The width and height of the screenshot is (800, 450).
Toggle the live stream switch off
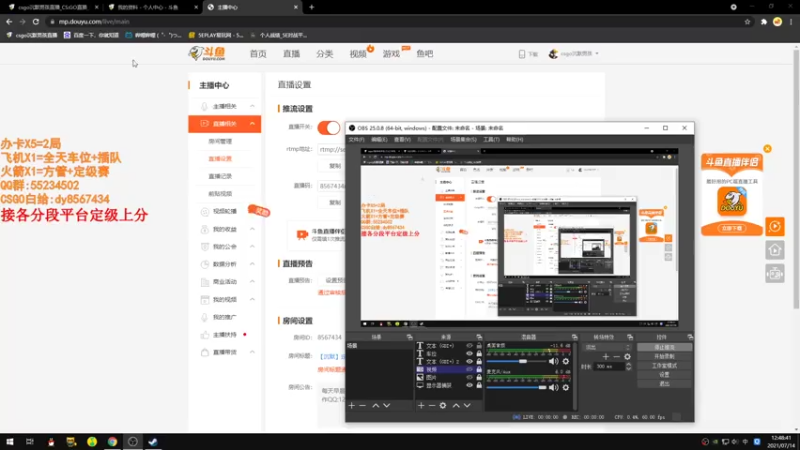coord(329,128)
